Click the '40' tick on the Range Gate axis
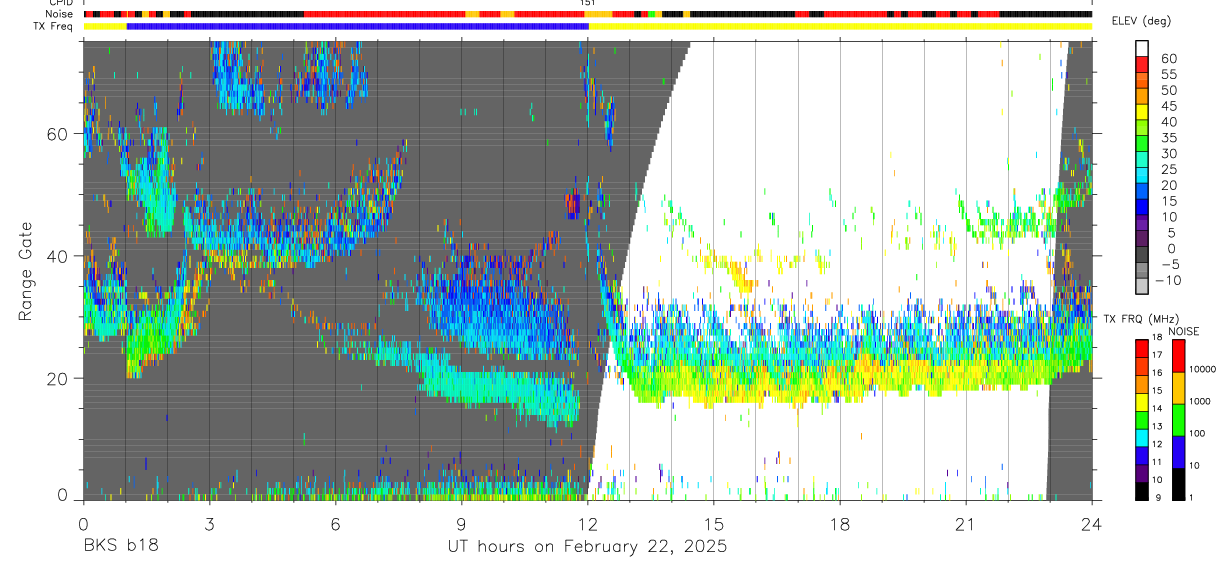 point(58,256)
